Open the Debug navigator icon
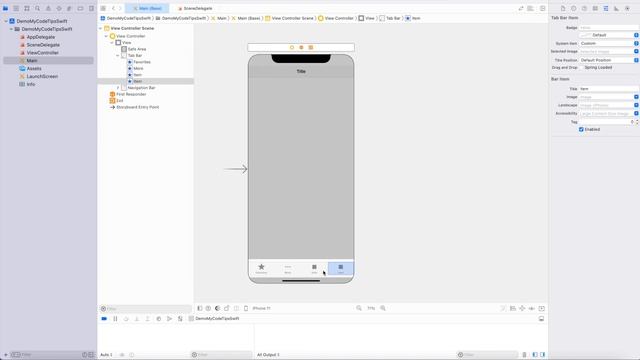Image resolution: width=640 pixels, height=360 pixels. (x=69, y=8)
